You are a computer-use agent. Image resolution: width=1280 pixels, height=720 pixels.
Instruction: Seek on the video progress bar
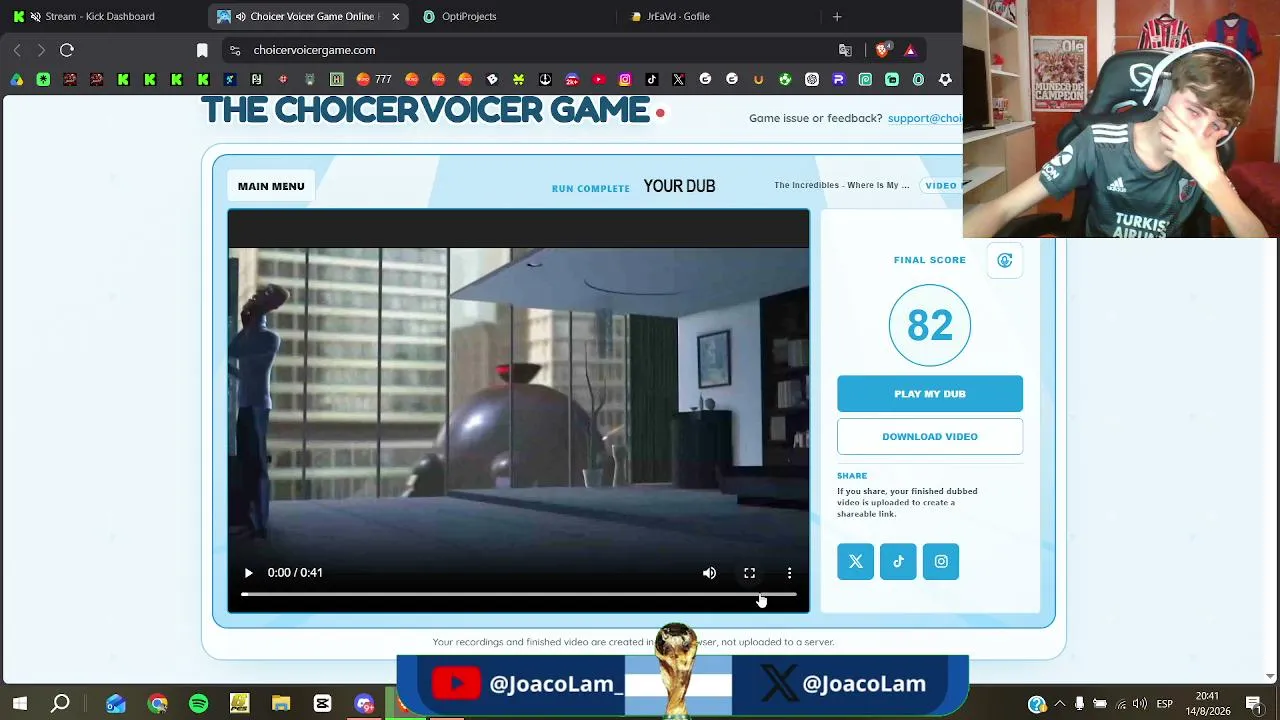pos(518,595)
